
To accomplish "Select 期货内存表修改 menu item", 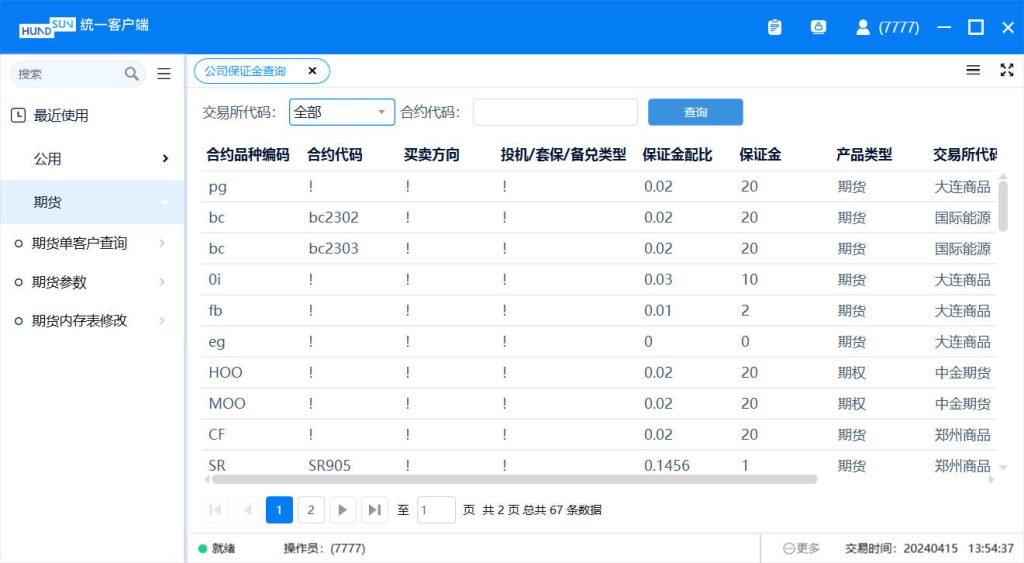I will (x=80, y=321).
